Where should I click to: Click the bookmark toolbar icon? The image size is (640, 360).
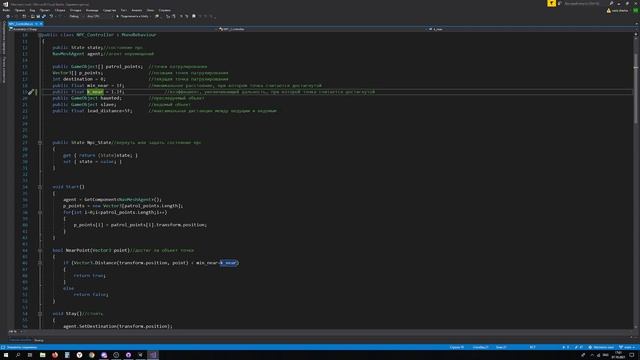tap(194, 16)
